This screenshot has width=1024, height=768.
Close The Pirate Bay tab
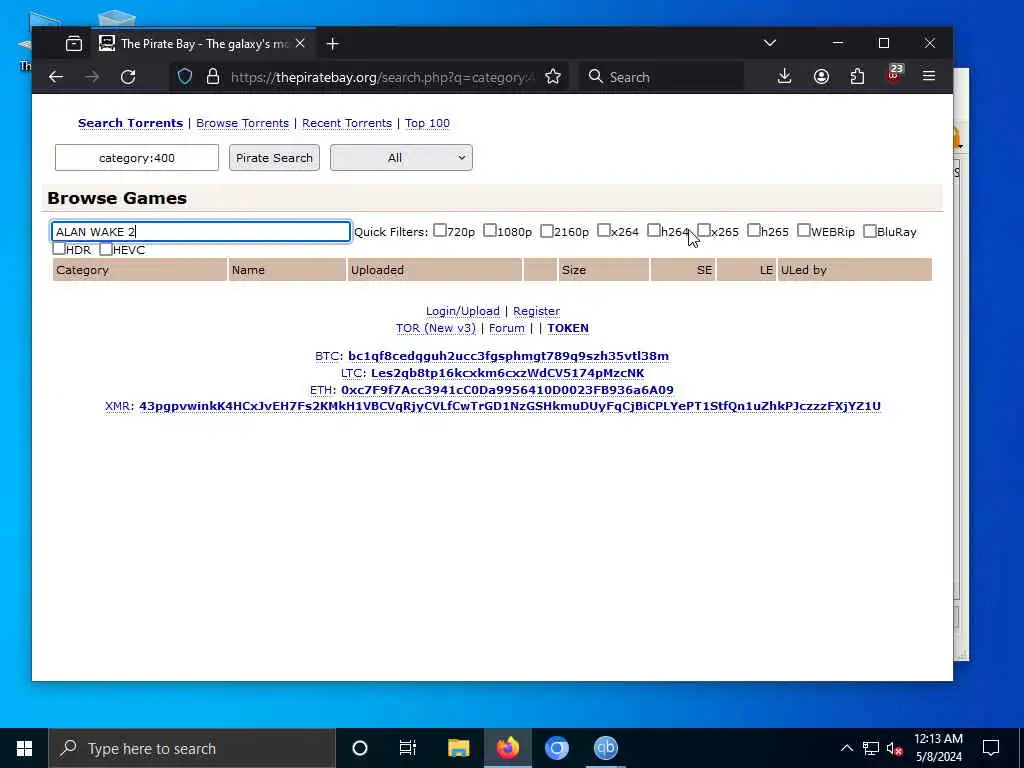coord(300,44)
